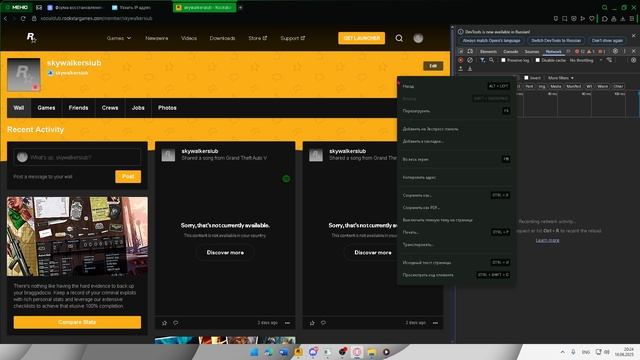This screenshot has width=640, height=360.
Task: Open the Windows Start button
Action: [254, 352]
